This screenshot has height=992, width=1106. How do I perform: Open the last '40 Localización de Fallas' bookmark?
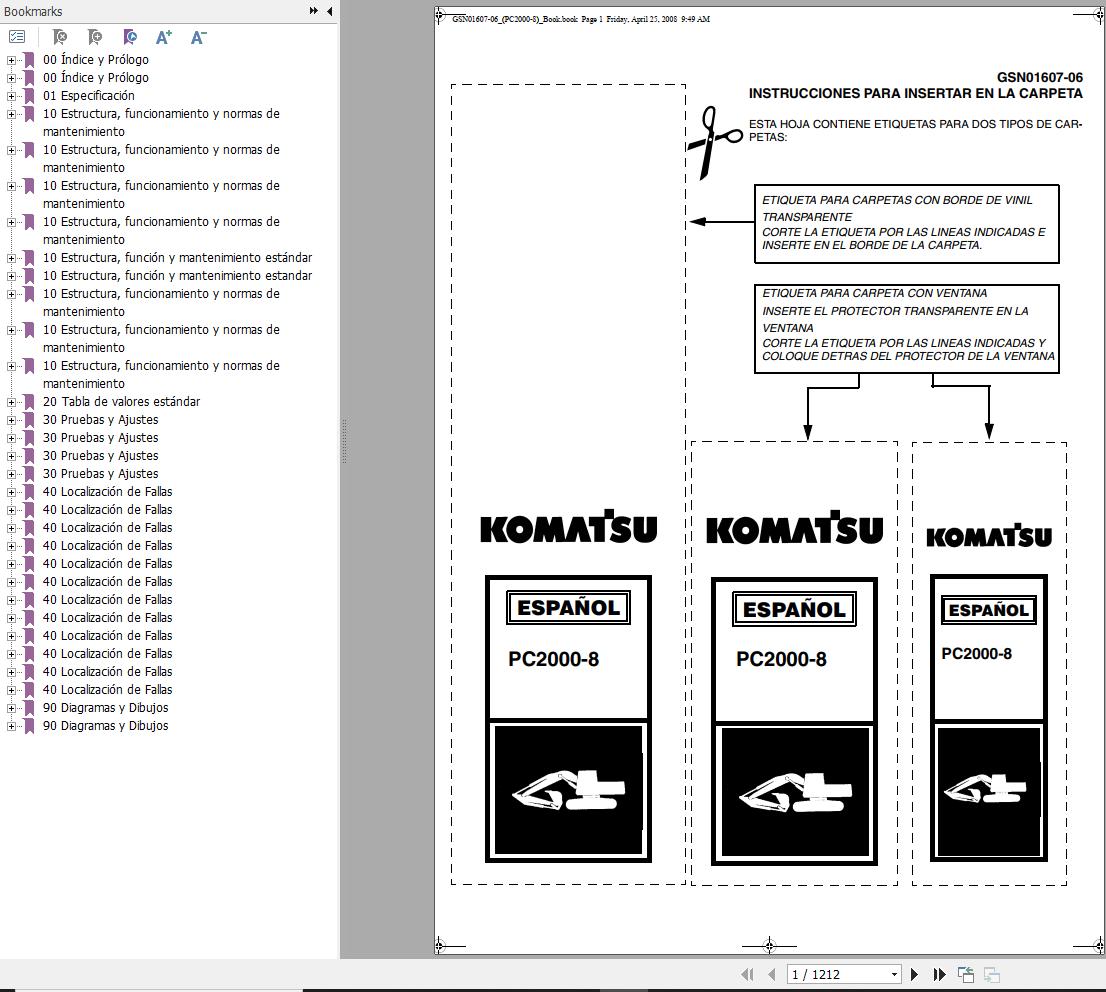107,690
